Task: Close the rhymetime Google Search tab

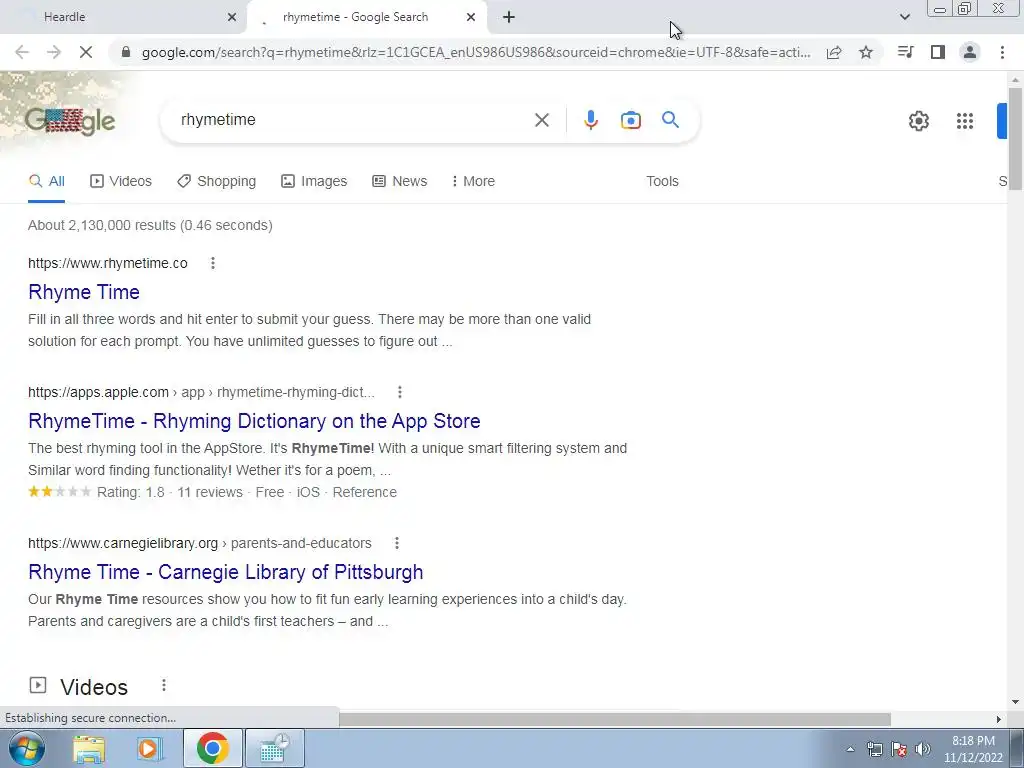Action: 470,17
